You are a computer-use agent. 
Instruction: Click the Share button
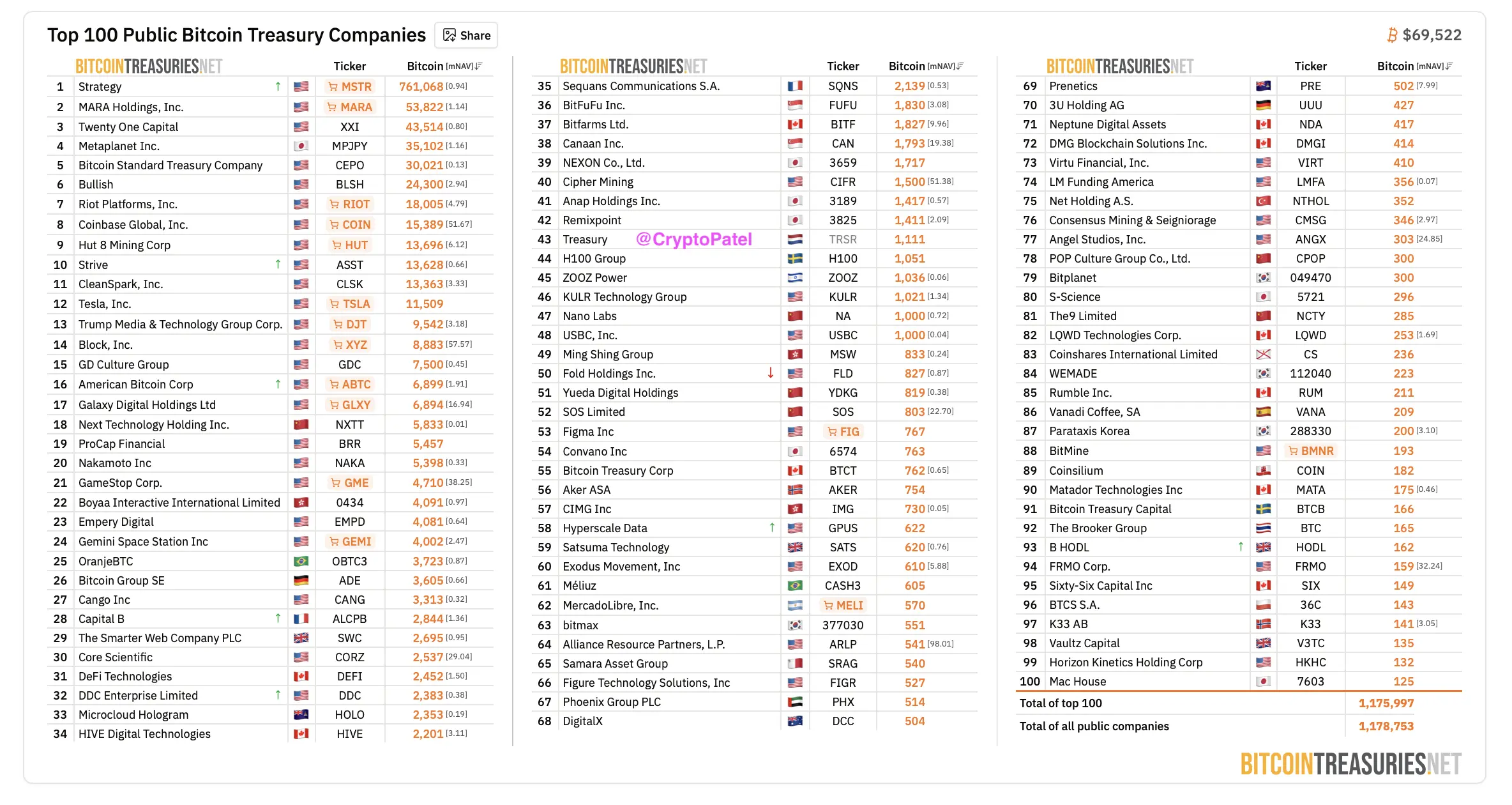[x=467, y=35]
